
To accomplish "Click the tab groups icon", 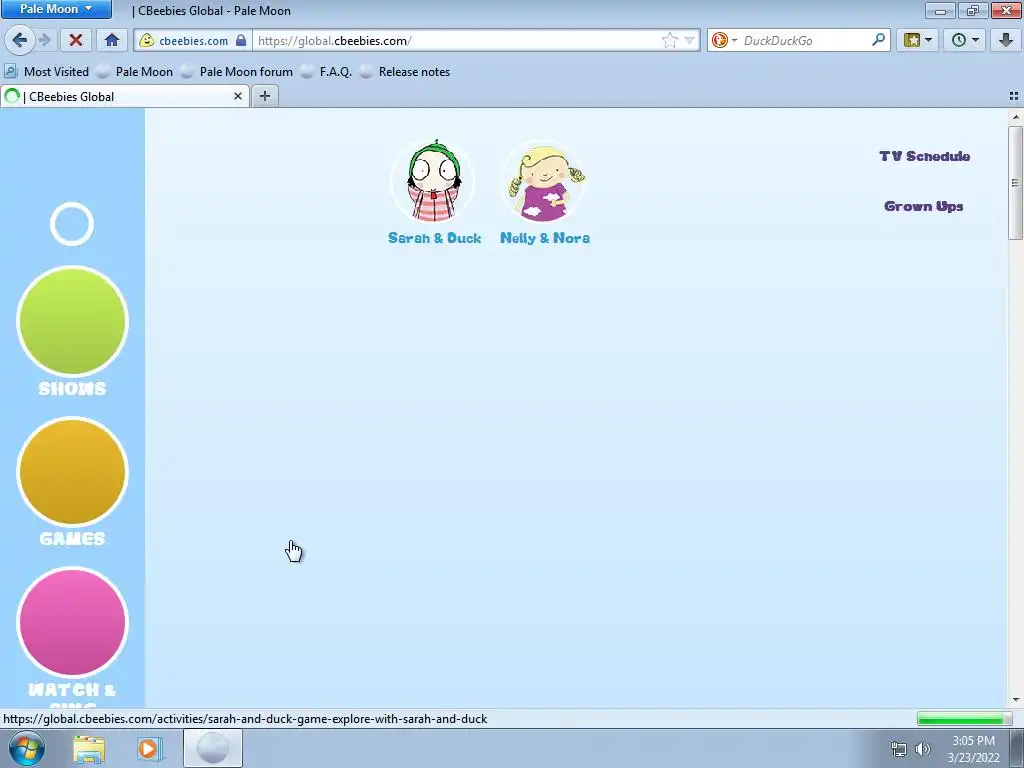I will (x=1014, y=97).
